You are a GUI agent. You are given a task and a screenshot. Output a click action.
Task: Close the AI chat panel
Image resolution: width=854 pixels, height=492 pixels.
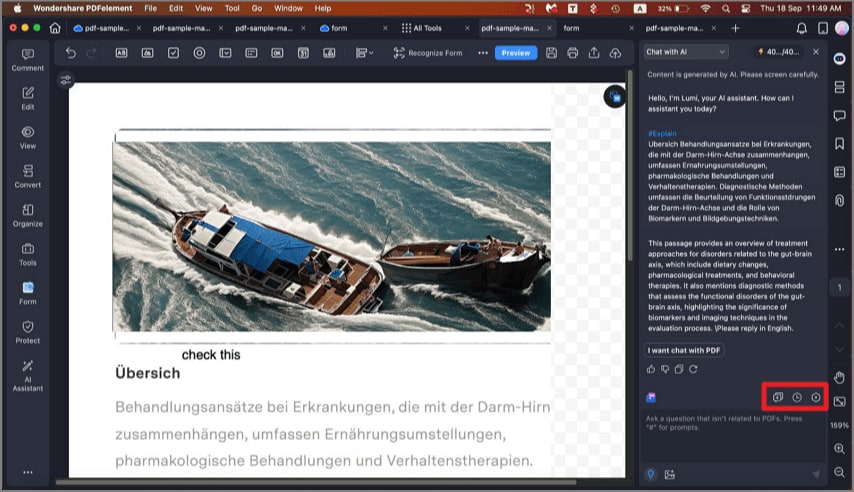point(816,52)
